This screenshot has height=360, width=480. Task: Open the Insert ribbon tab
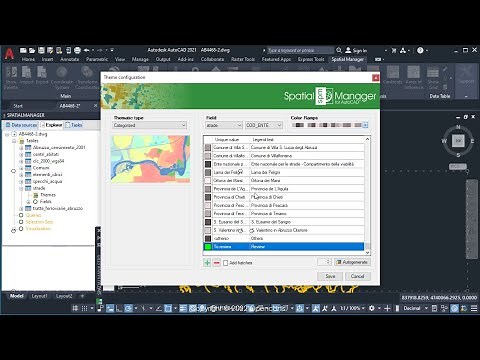click(47, 59)
